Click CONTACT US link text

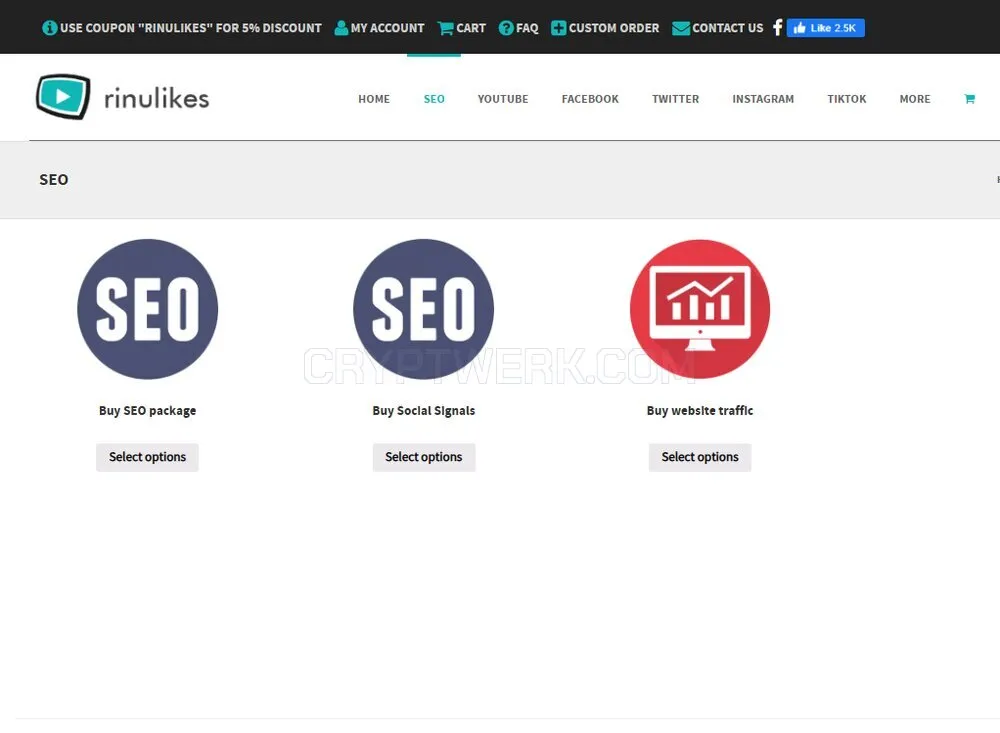click(728, 28)
